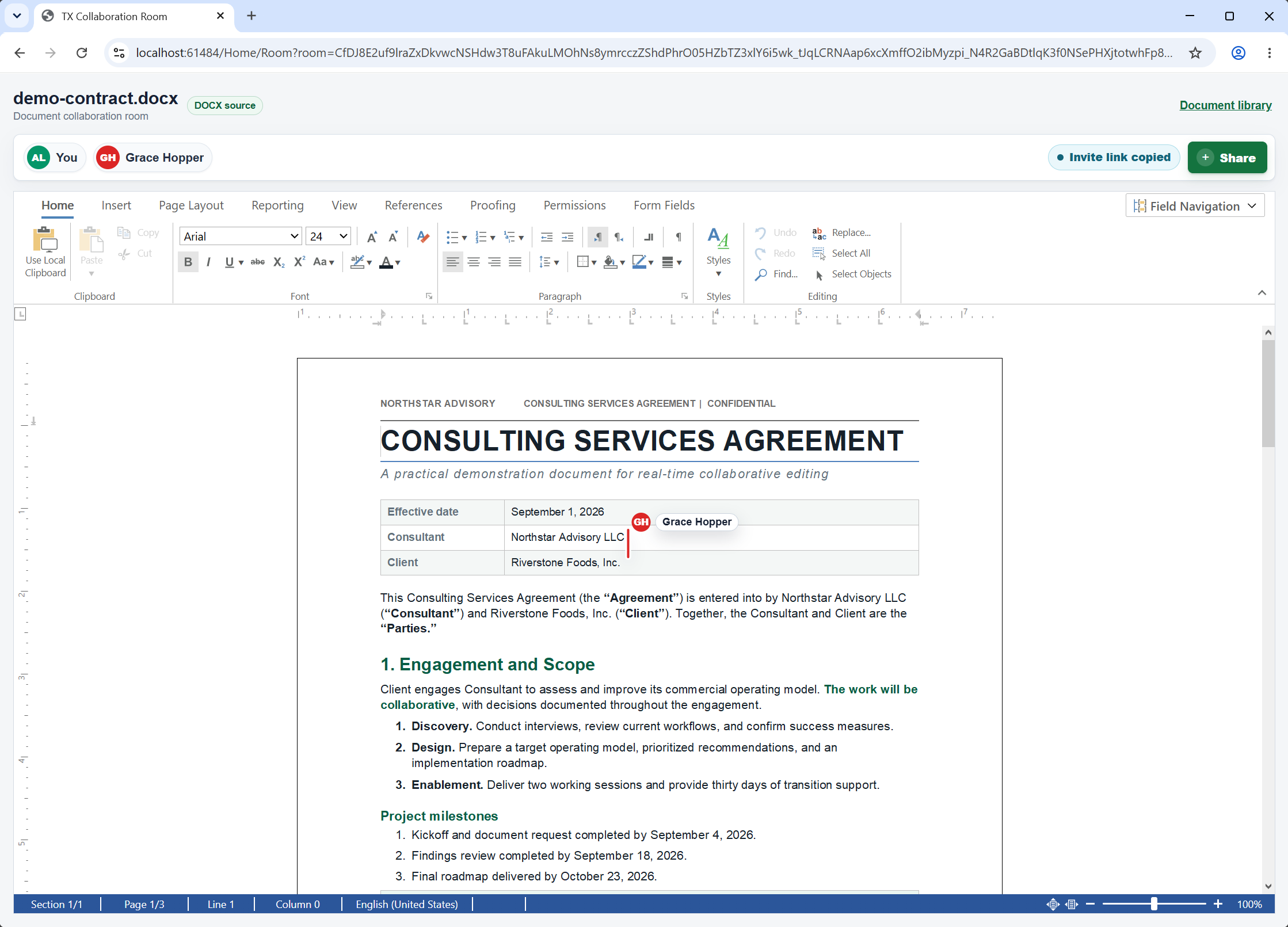
Task: Apply subscript formatting
Action: point(279,262)
